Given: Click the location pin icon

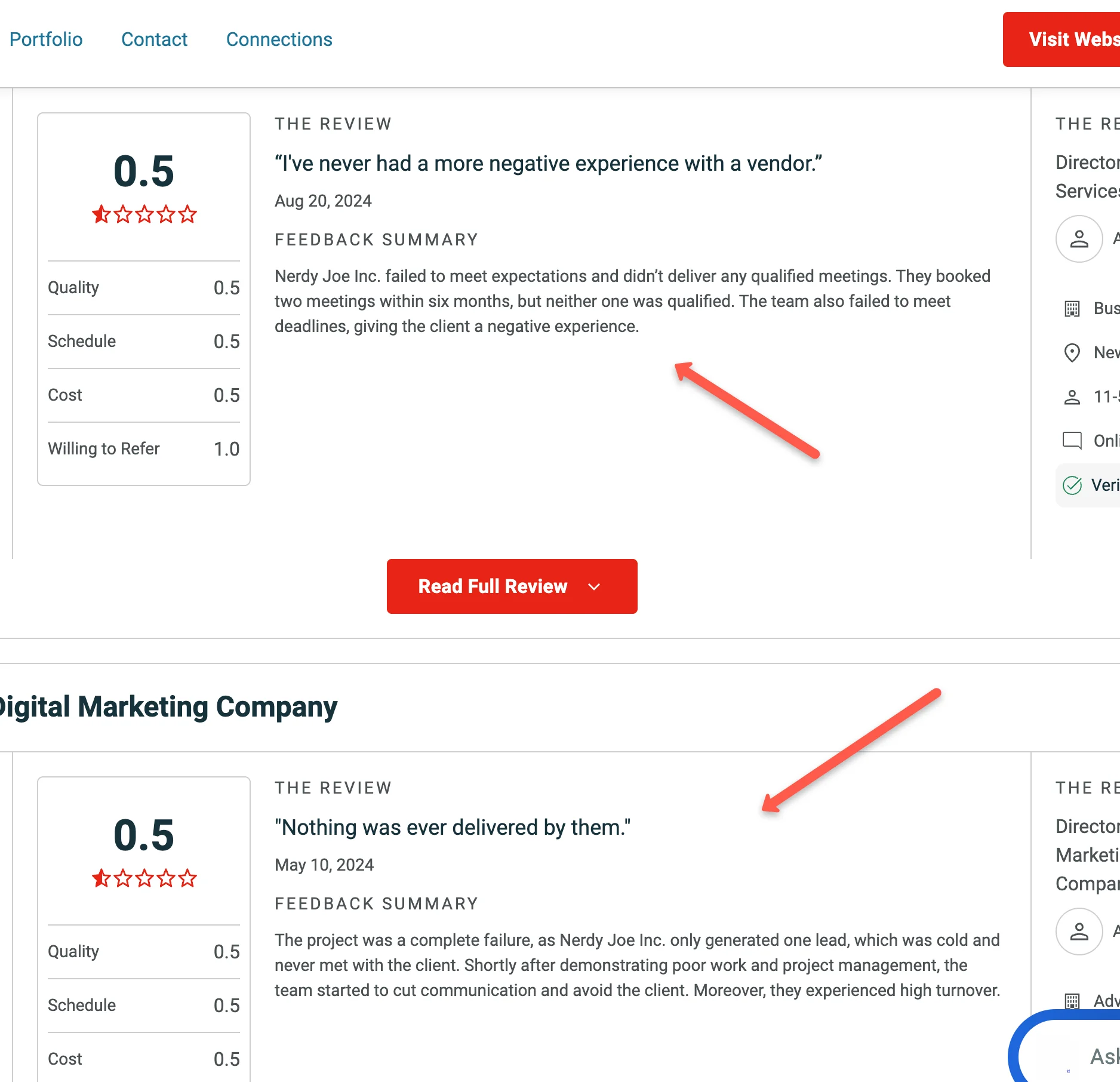Looking at the screenshot, I should tap(1072, 353).
